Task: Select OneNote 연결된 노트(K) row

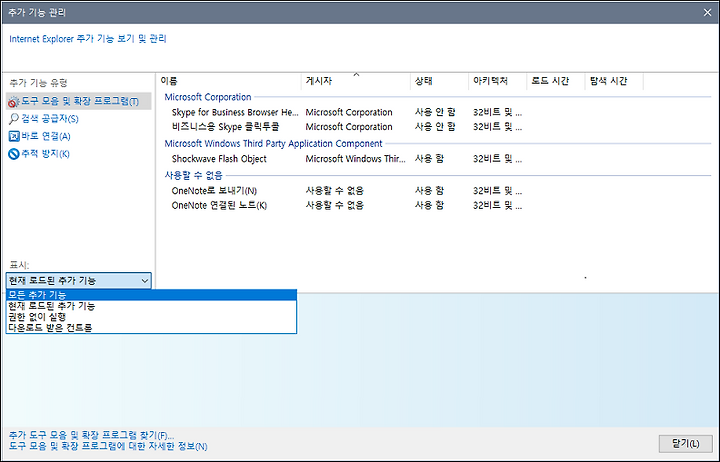Action: (x=433, y=205)
